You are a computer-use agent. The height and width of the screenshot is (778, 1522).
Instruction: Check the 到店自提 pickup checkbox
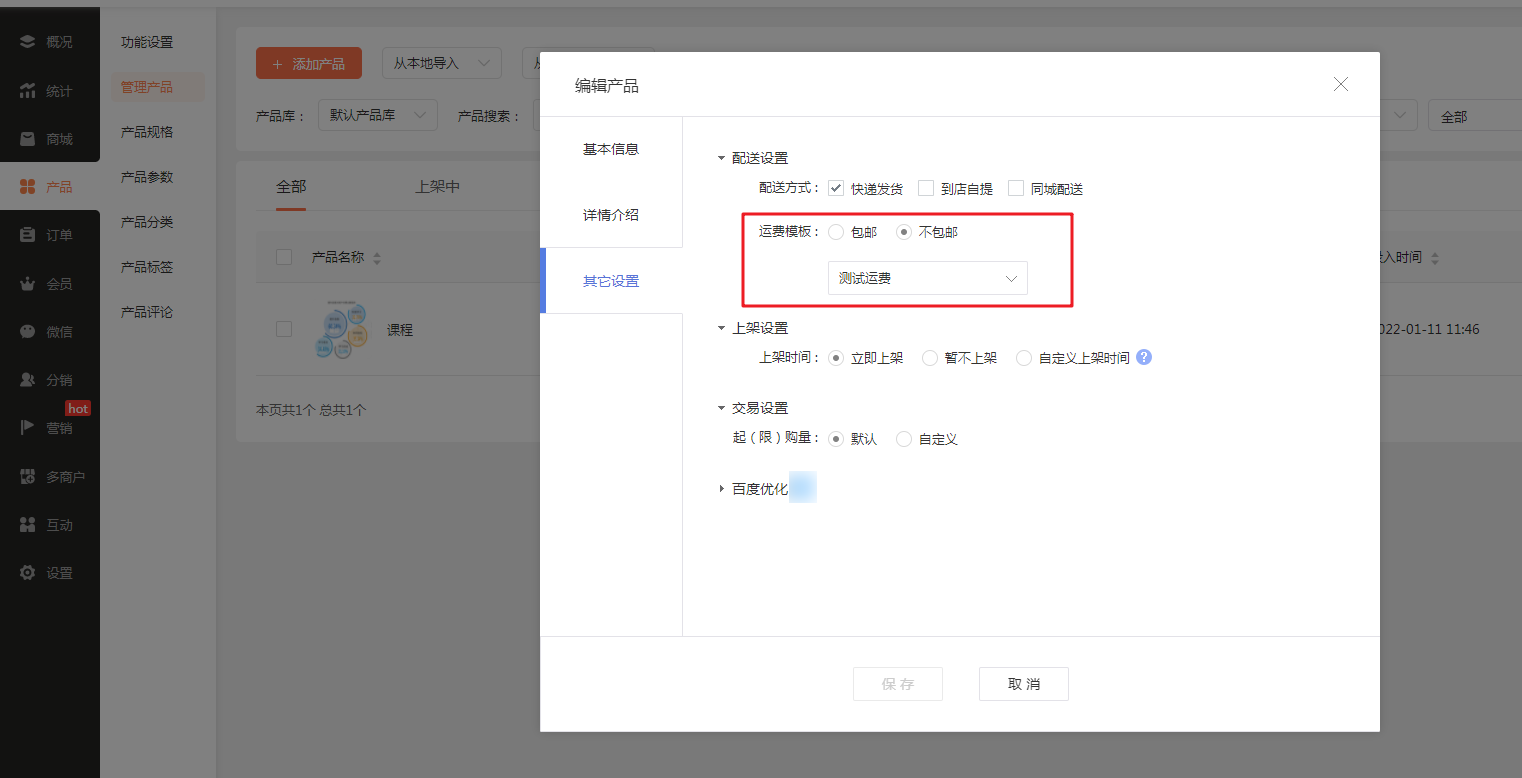926,188
